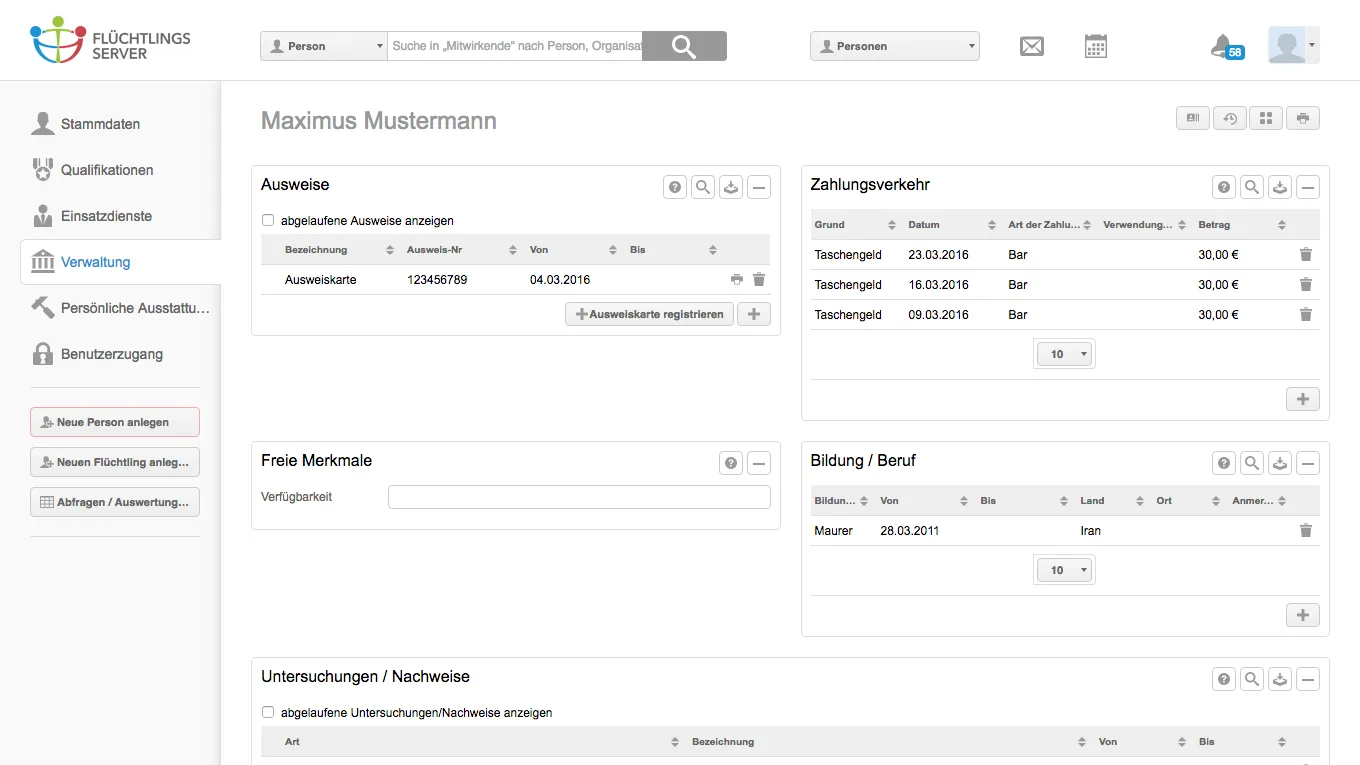Click Neuen Flüchtling anlegen button
Image resolution: width=1360 pixels, height=765 pixels.
click(x=115, y=462)
